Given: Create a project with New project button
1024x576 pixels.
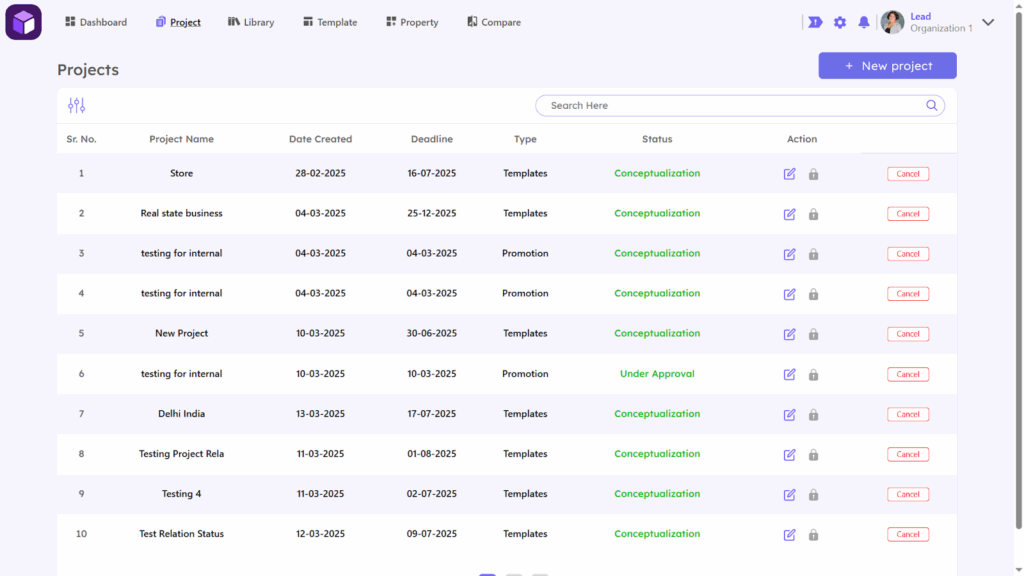Looking at the screenshot, I should [x=887, y=66].
